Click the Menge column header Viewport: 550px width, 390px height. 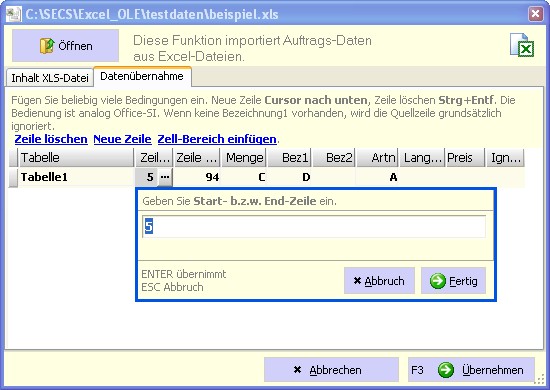coord(244,158)
